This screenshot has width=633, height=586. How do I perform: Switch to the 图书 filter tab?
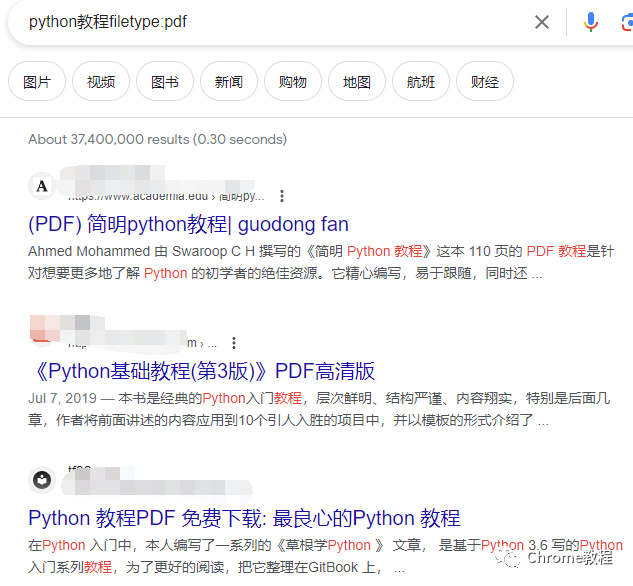pyautogui.click(x=165, y=82)
